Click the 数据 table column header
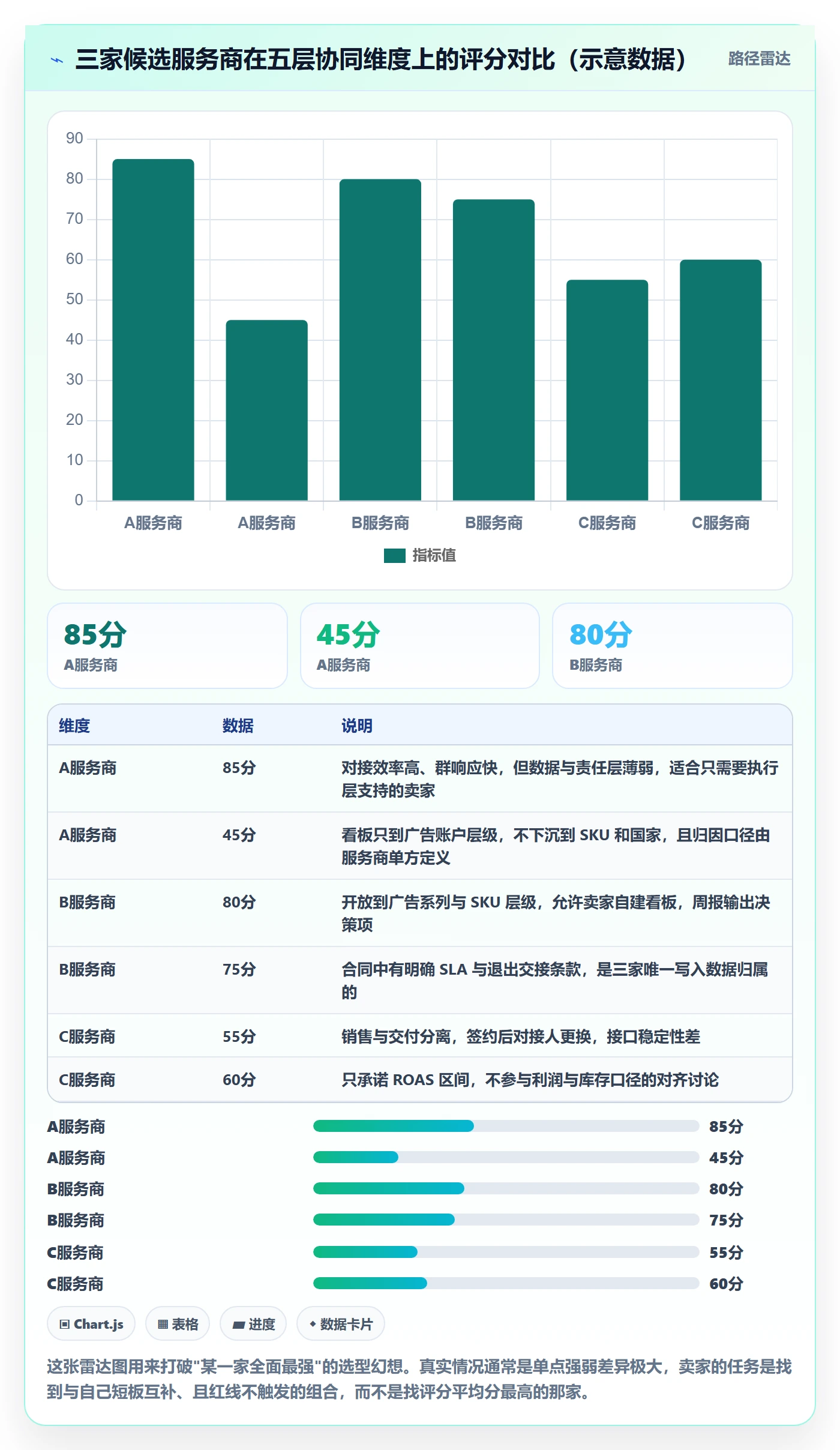The image size is (840, 1450). click(238, 726)
